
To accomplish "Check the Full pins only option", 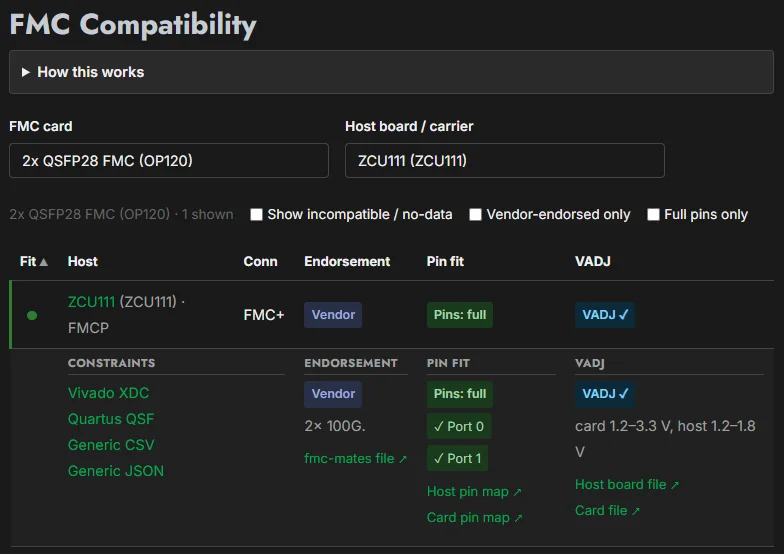I will click(653, 214).
